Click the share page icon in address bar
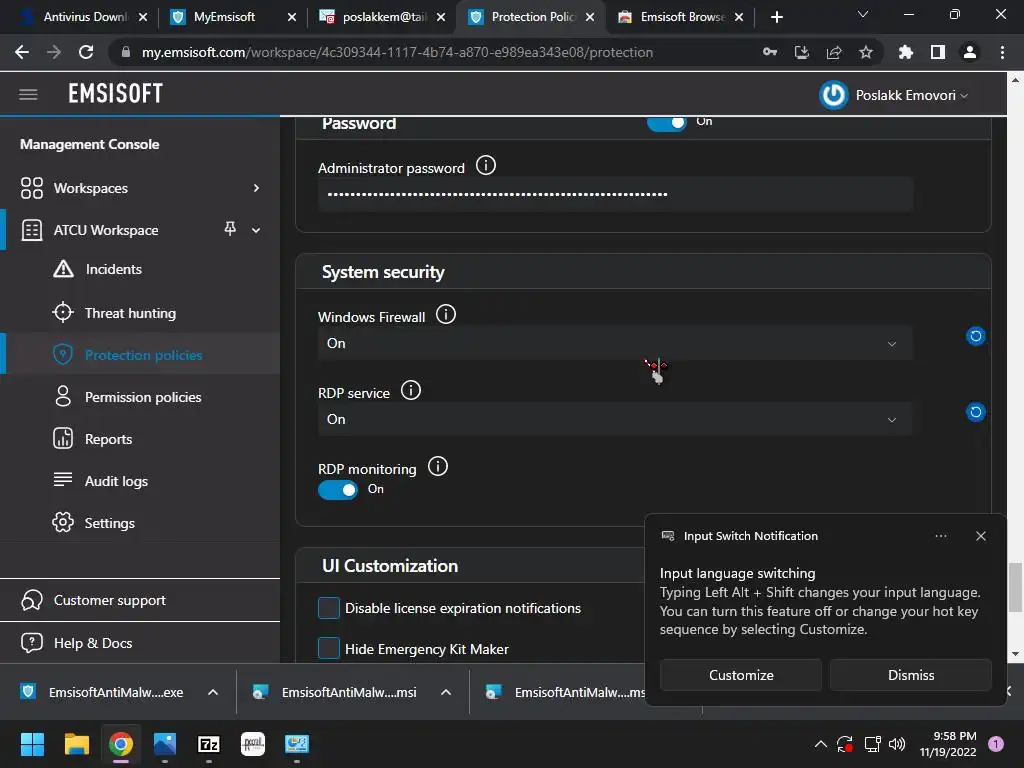Screen dimensions: 1024x768 [x=834, y=52]
